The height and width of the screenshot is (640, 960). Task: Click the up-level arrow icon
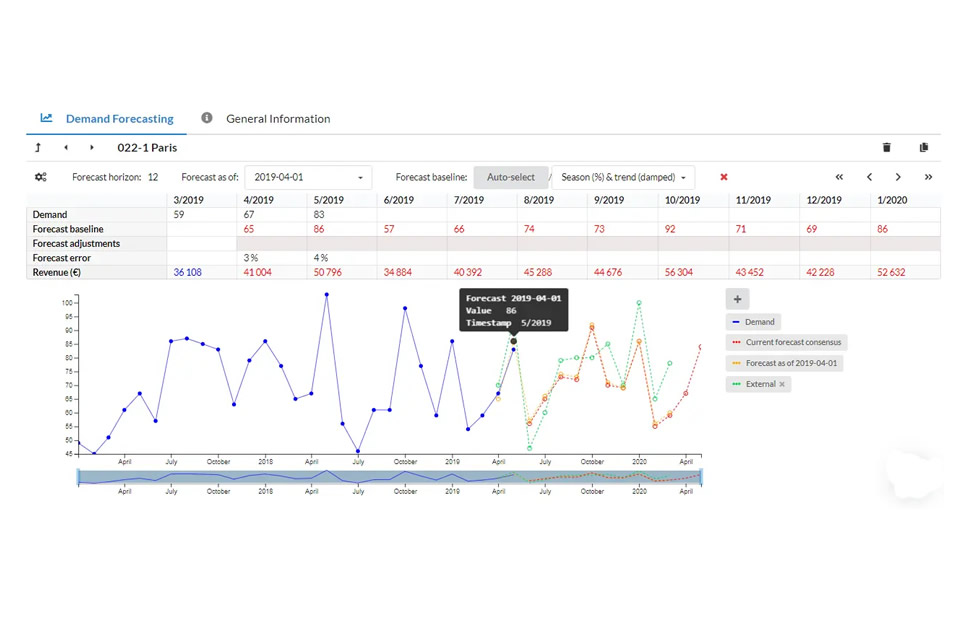(38, 148)
